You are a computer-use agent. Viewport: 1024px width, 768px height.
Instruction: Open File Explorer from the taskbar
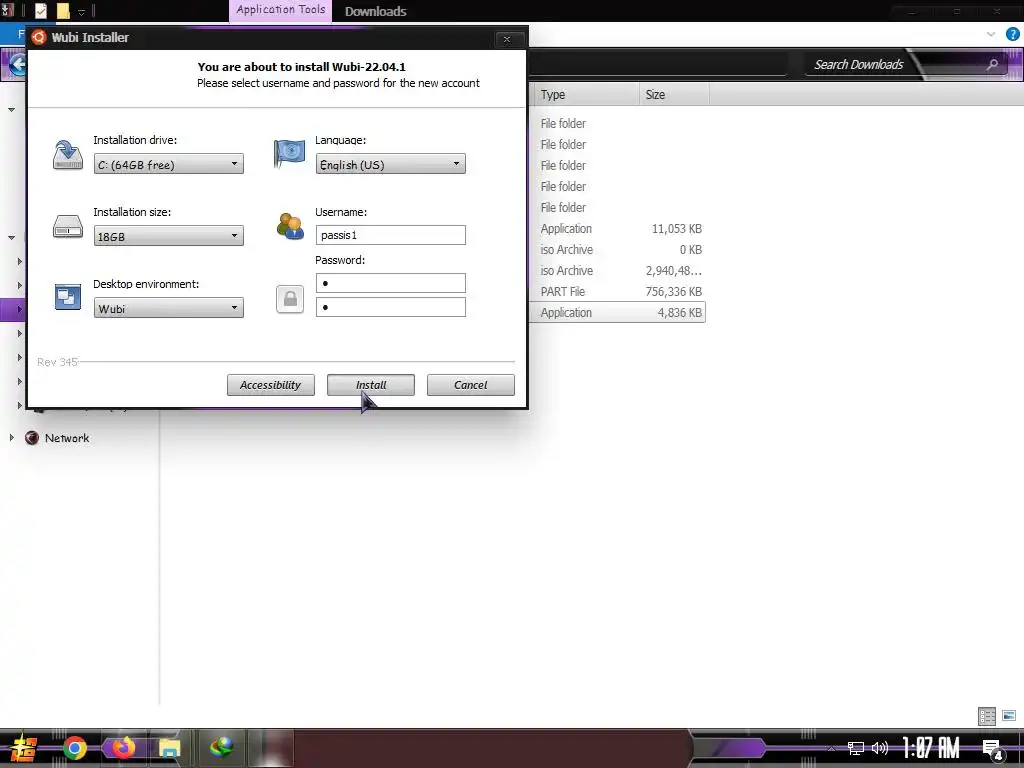tap(169, 748)
